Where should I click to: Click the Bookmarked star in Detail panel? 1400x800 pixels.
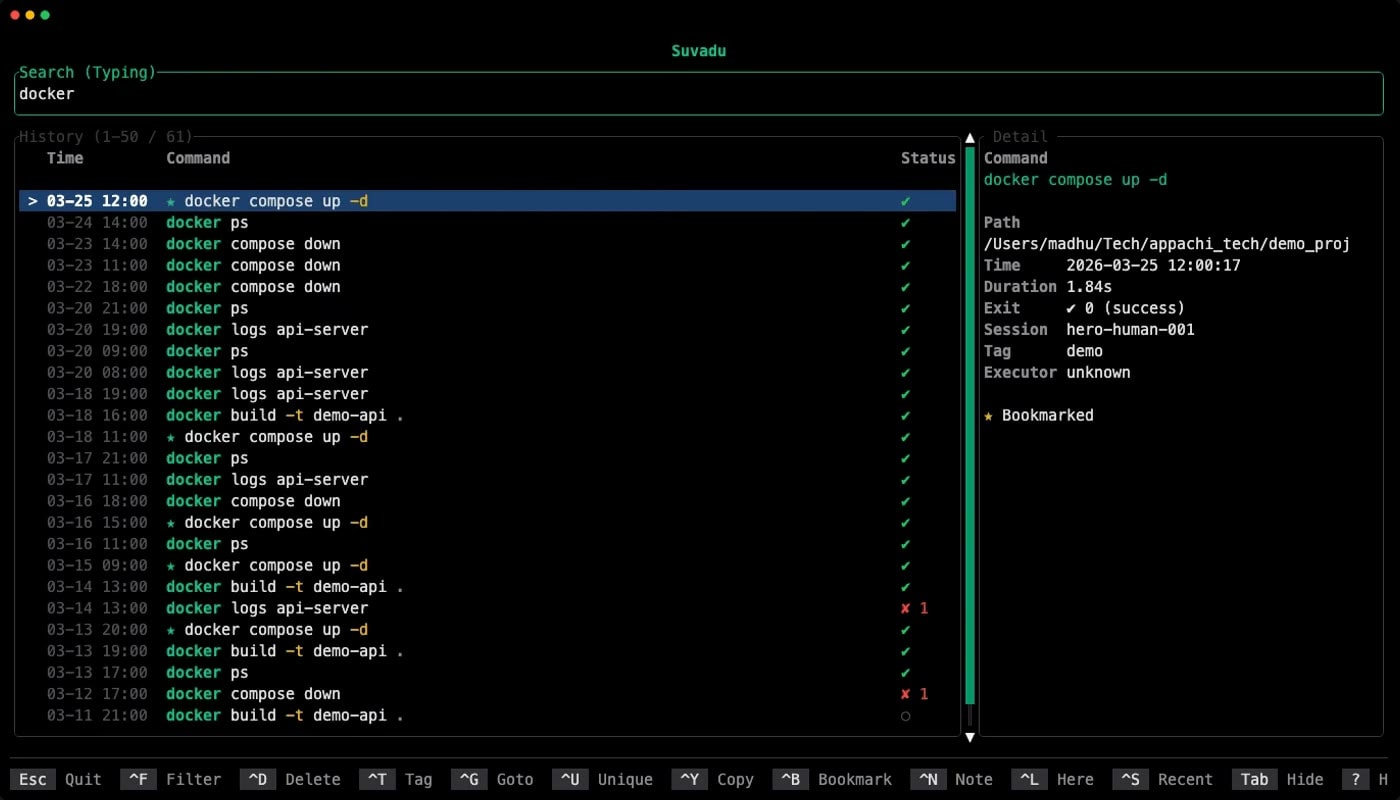(989, 415)
